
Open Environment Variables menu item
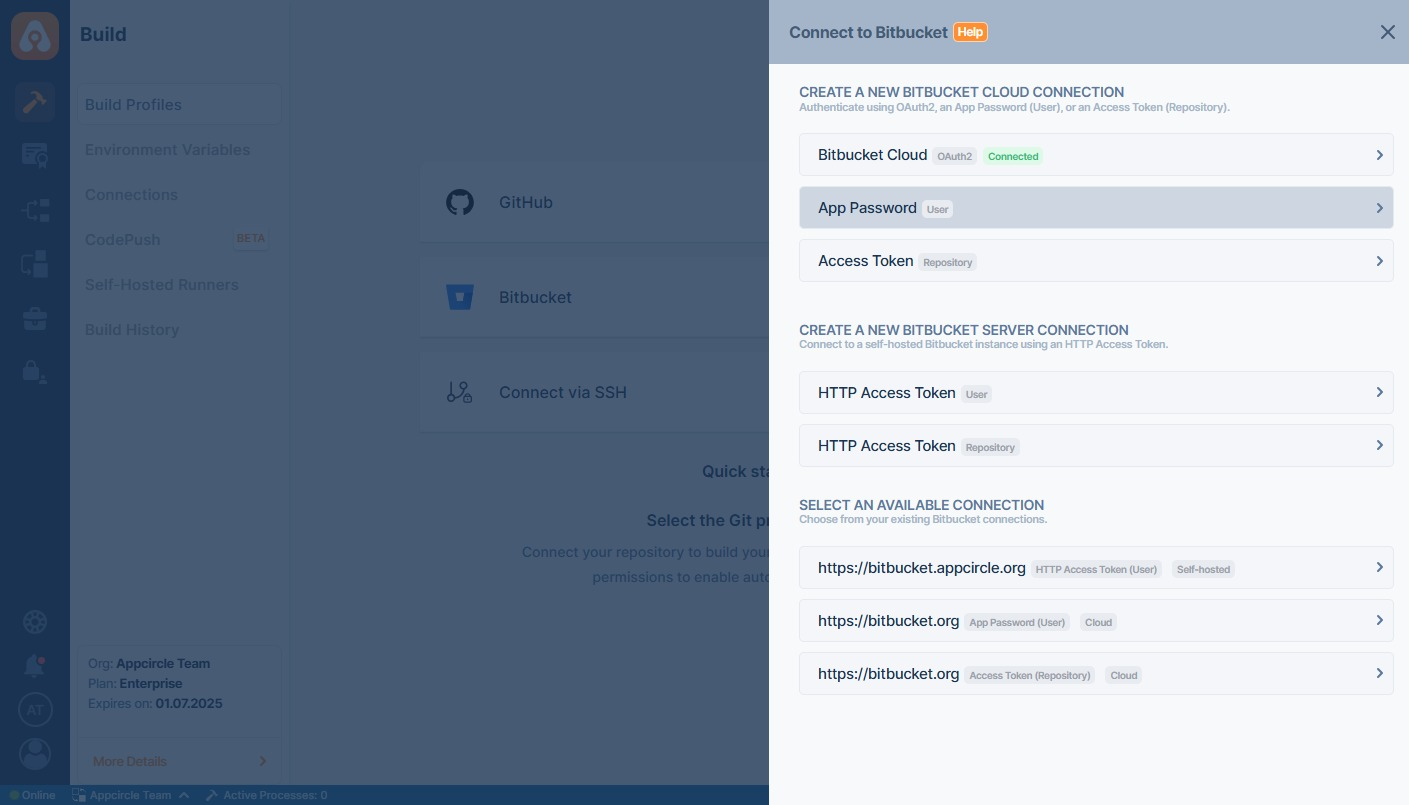[167, 150]
